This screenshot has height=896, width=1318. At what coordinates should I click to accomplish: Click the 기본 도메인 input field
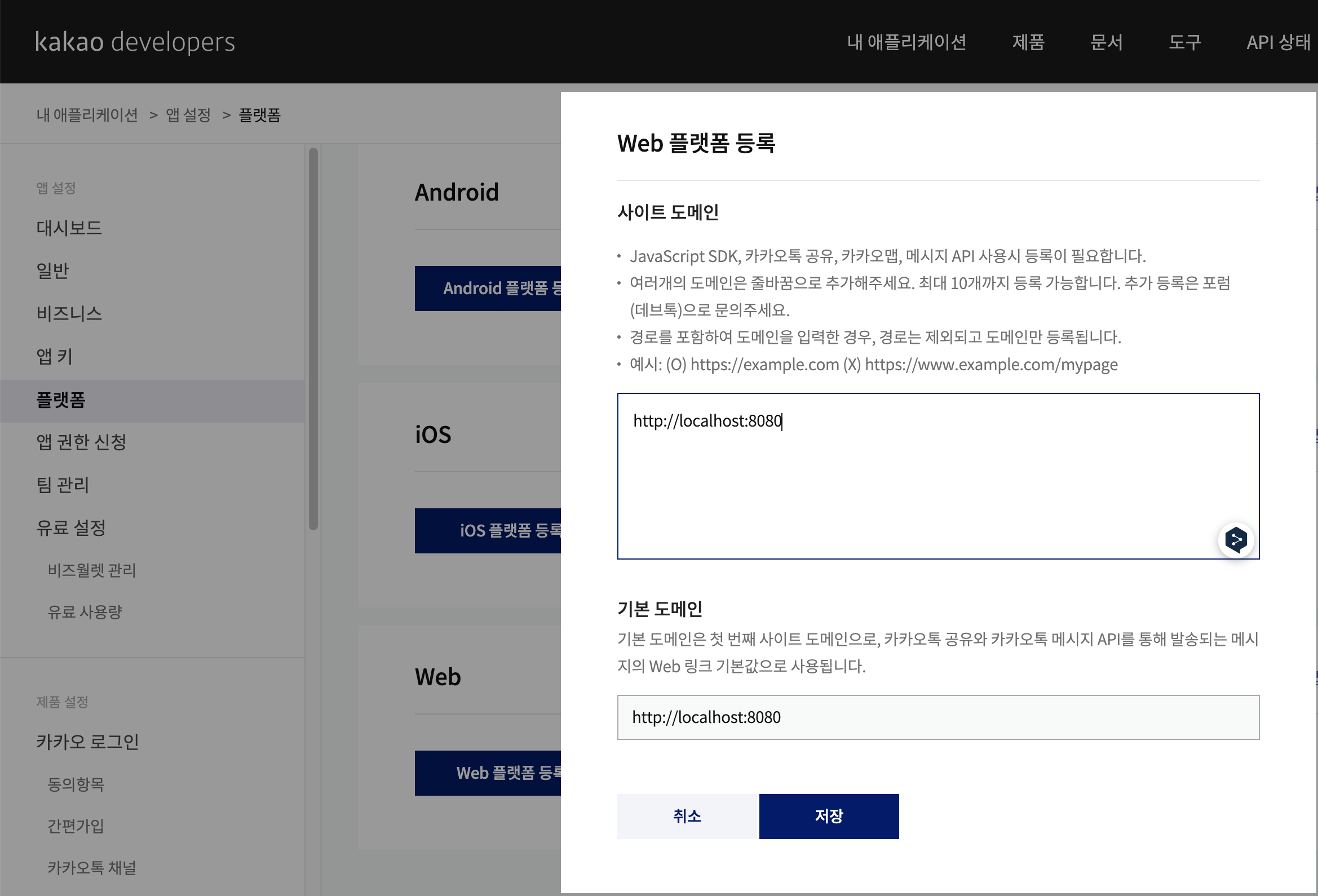pos(937,717)
